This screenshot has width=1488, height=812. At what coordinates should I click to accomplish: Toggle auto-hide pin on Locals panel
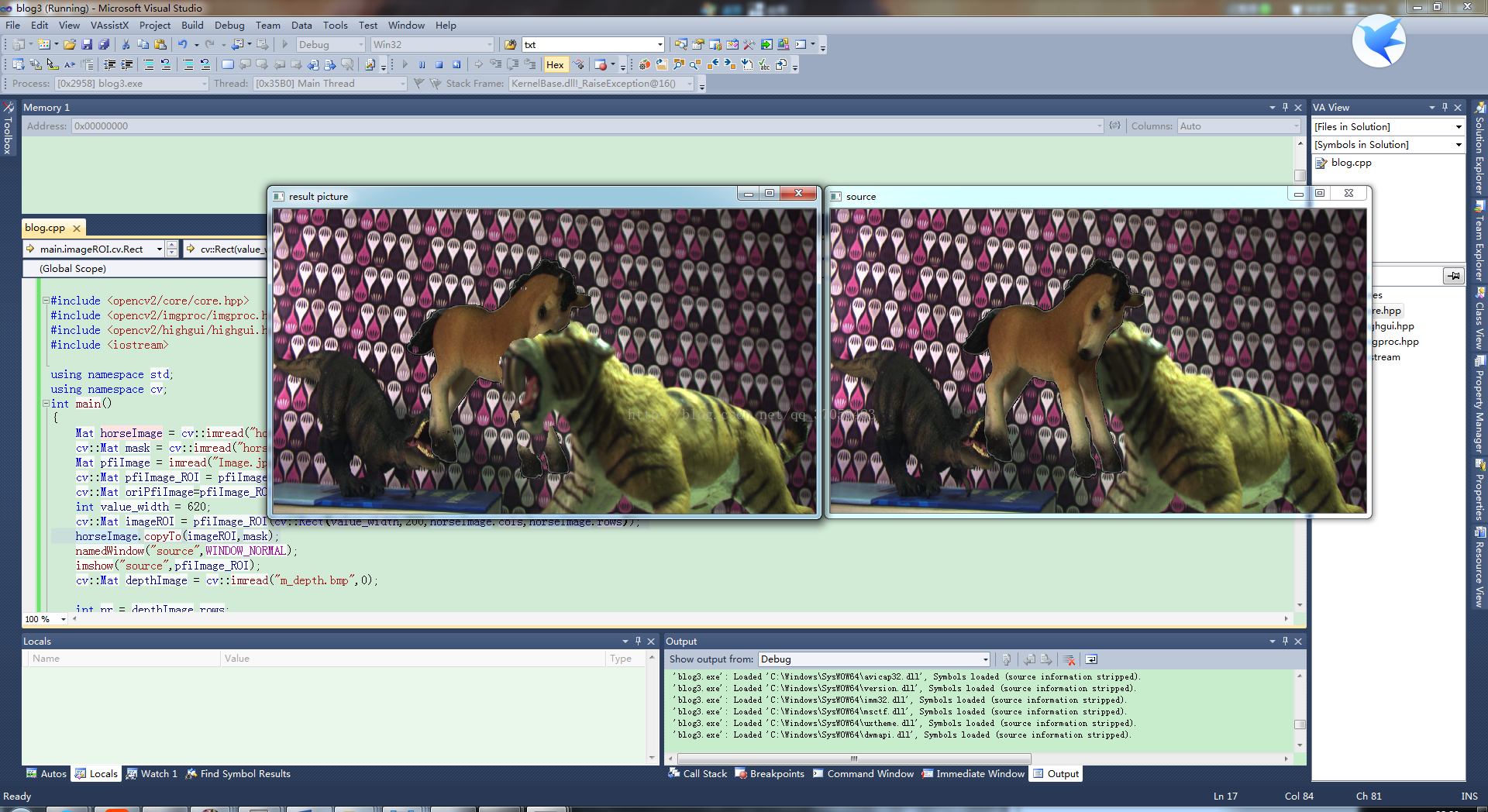click(638, 642)
